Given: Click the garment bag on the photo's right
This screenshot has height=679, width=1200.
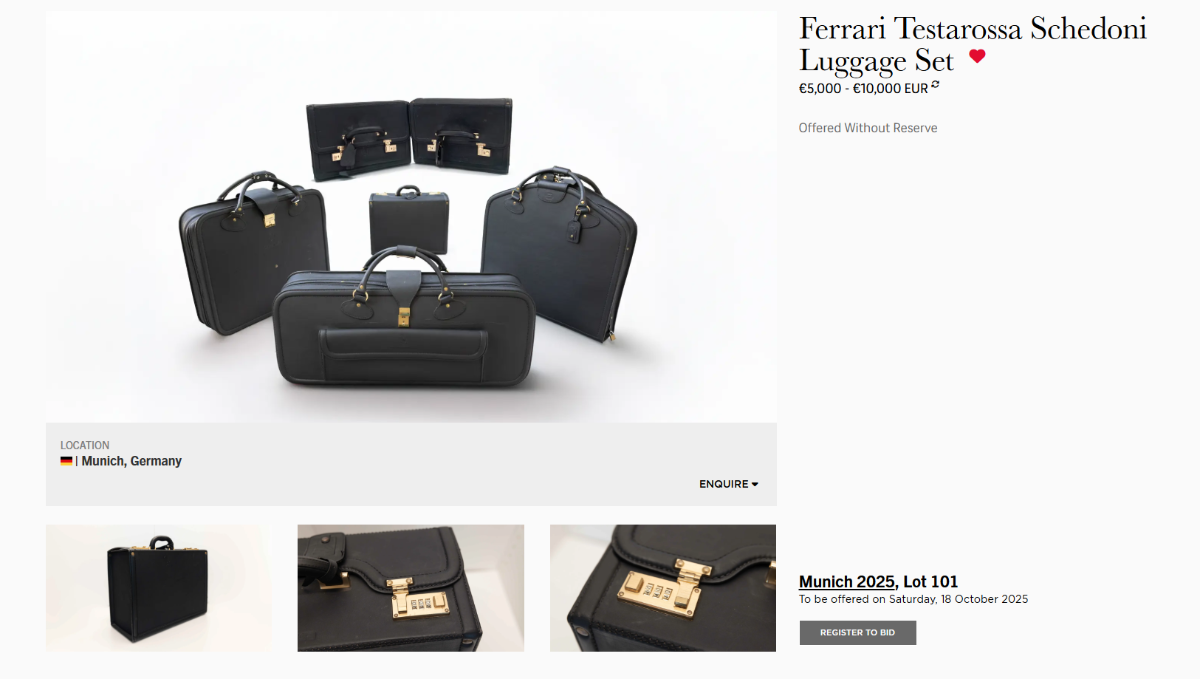Looking at the screenshot, I should pos(559,255).
